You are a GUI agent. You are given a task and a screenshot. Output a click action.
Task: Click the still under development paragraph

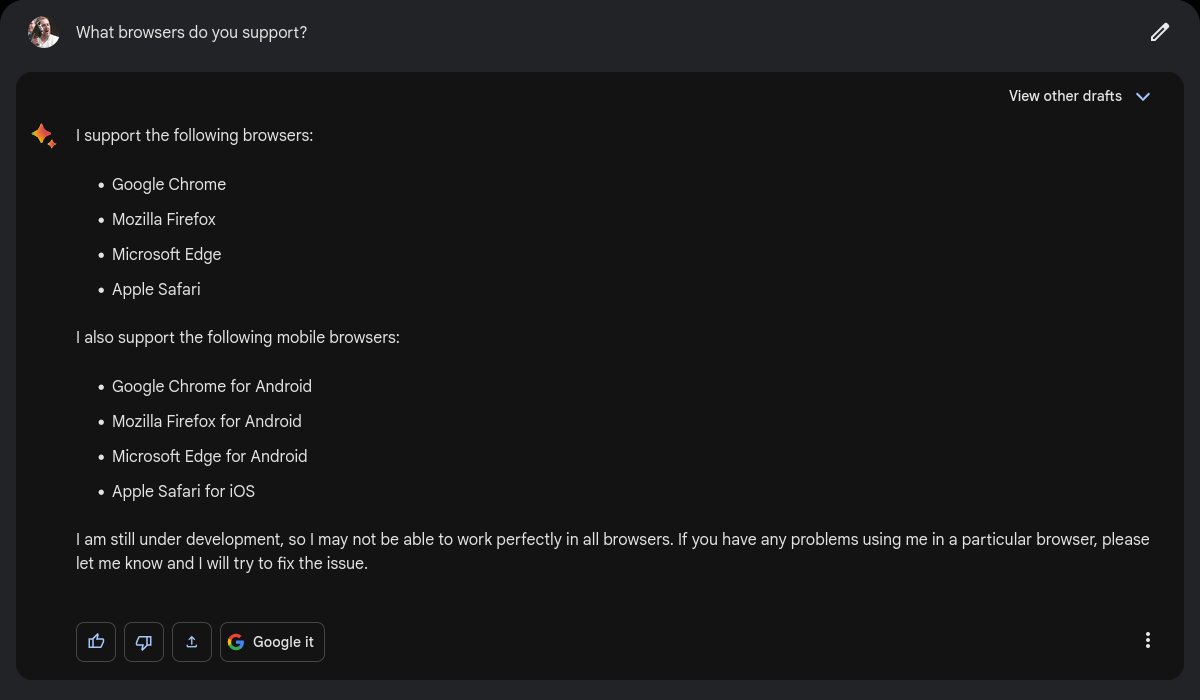[x=613, y=551]
